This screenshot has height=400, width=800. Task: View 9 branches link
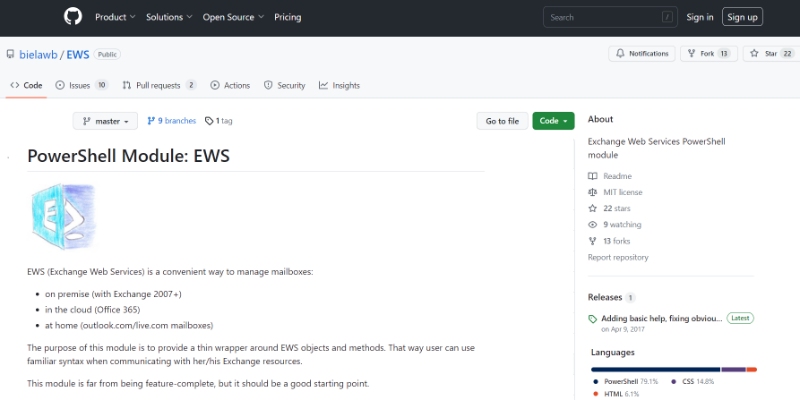point(171,121)
